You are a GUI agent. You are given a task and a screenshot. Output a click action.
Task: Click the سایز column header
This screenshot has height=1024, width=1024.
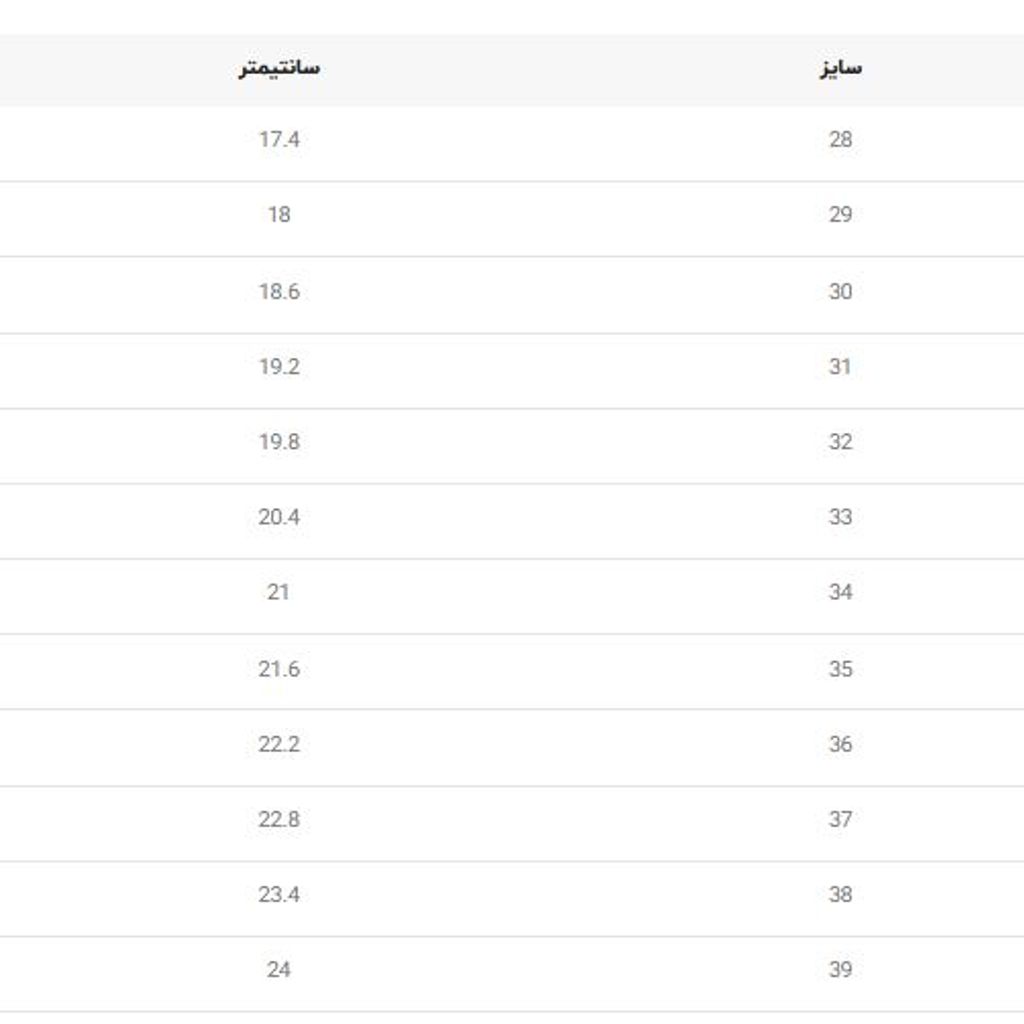coord(840,69)
